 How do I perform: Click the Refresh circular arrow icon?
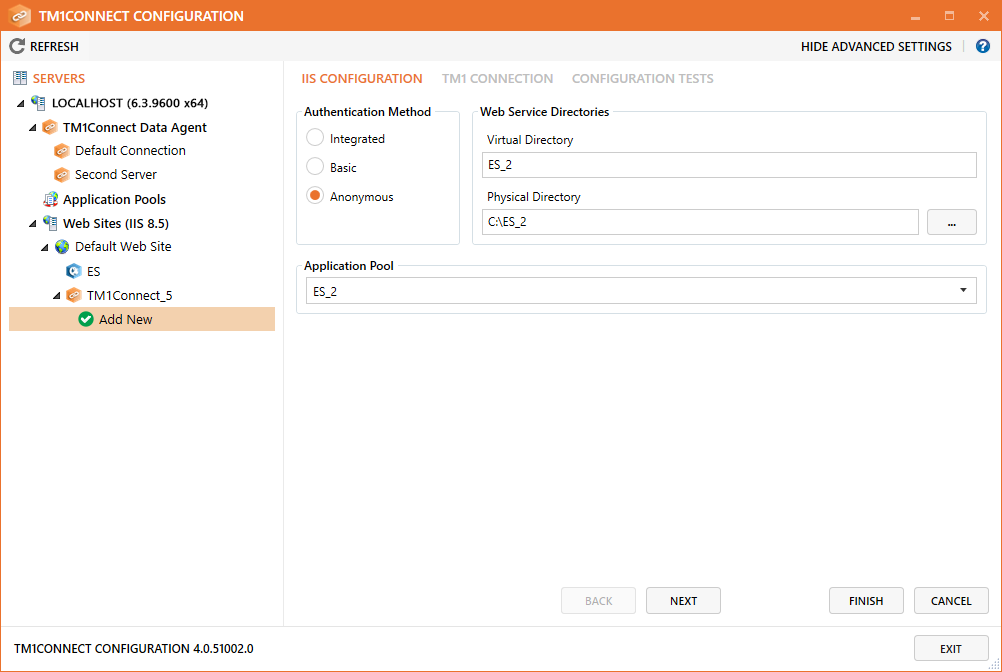pos(17,46)
